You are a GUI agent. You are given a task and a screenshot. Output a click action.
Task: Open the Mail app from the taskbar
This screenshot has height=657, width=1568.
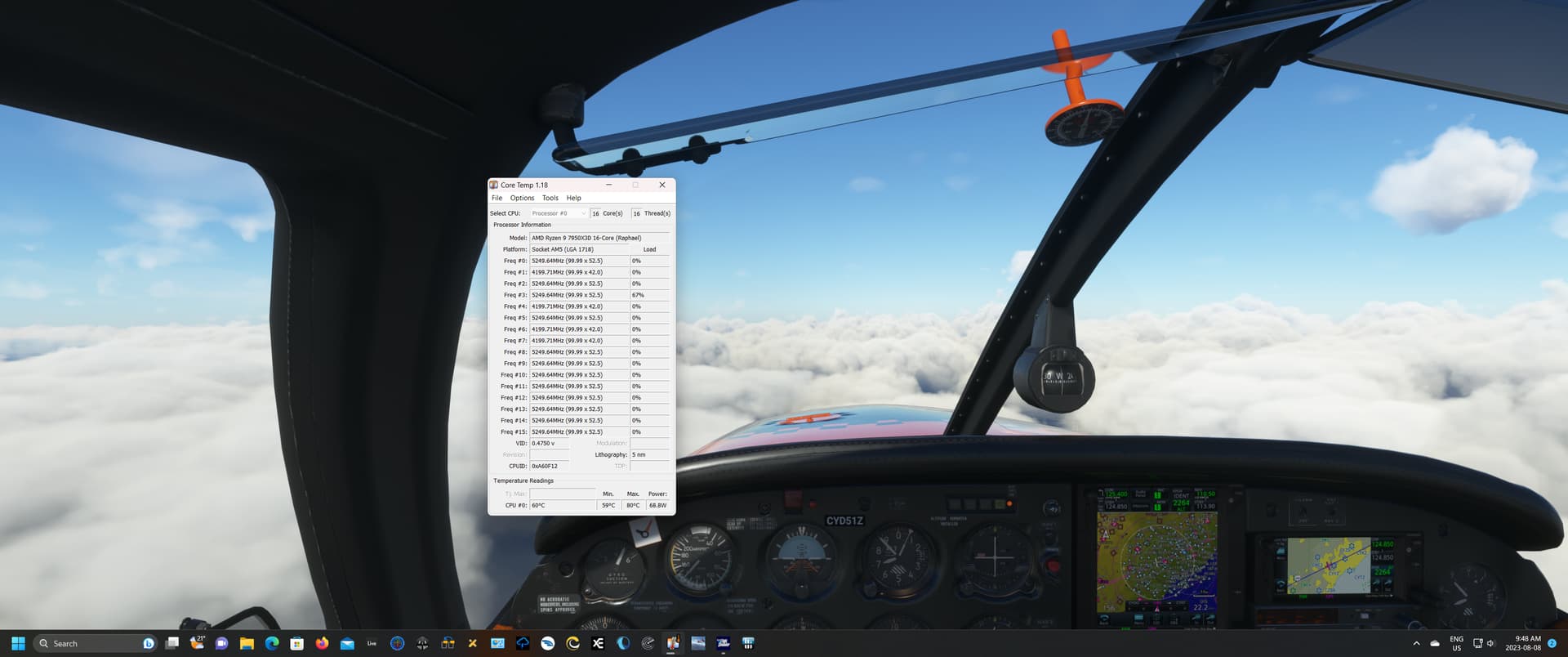[x=347, y=643]
